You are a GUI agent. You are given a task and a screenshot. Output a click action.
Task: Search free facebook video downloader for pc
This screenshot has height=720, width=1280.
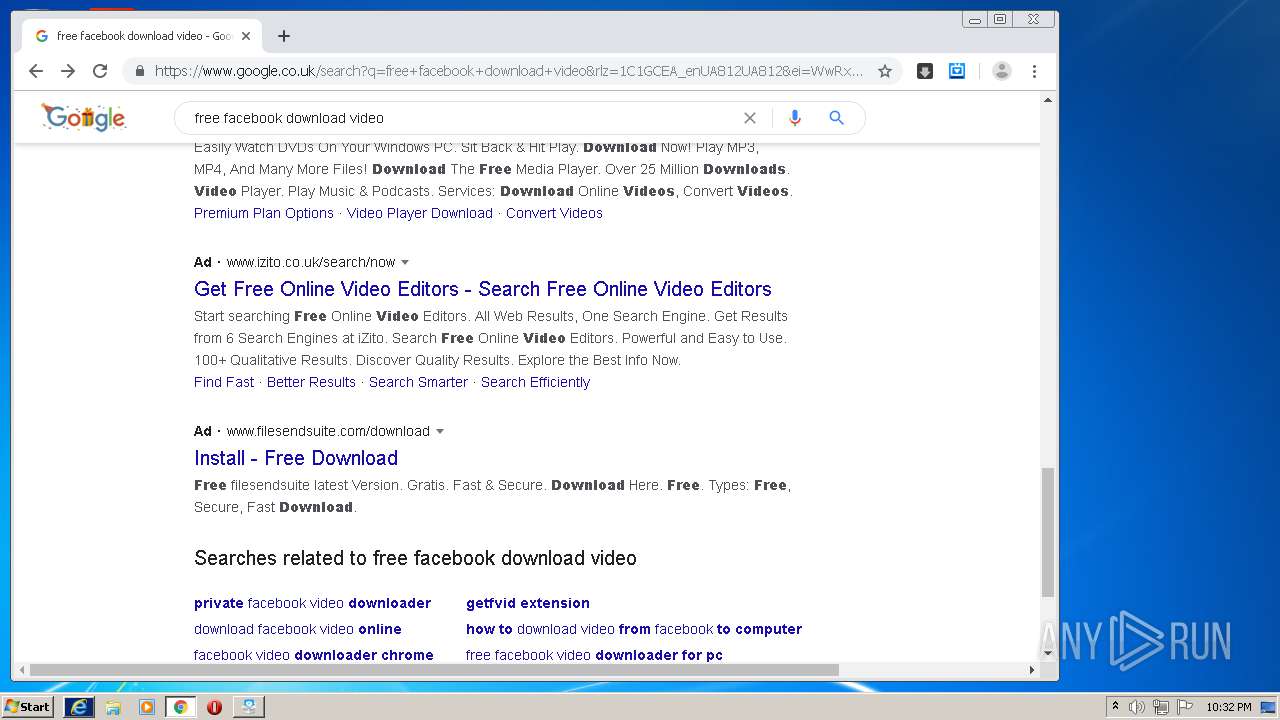point(594,655)
